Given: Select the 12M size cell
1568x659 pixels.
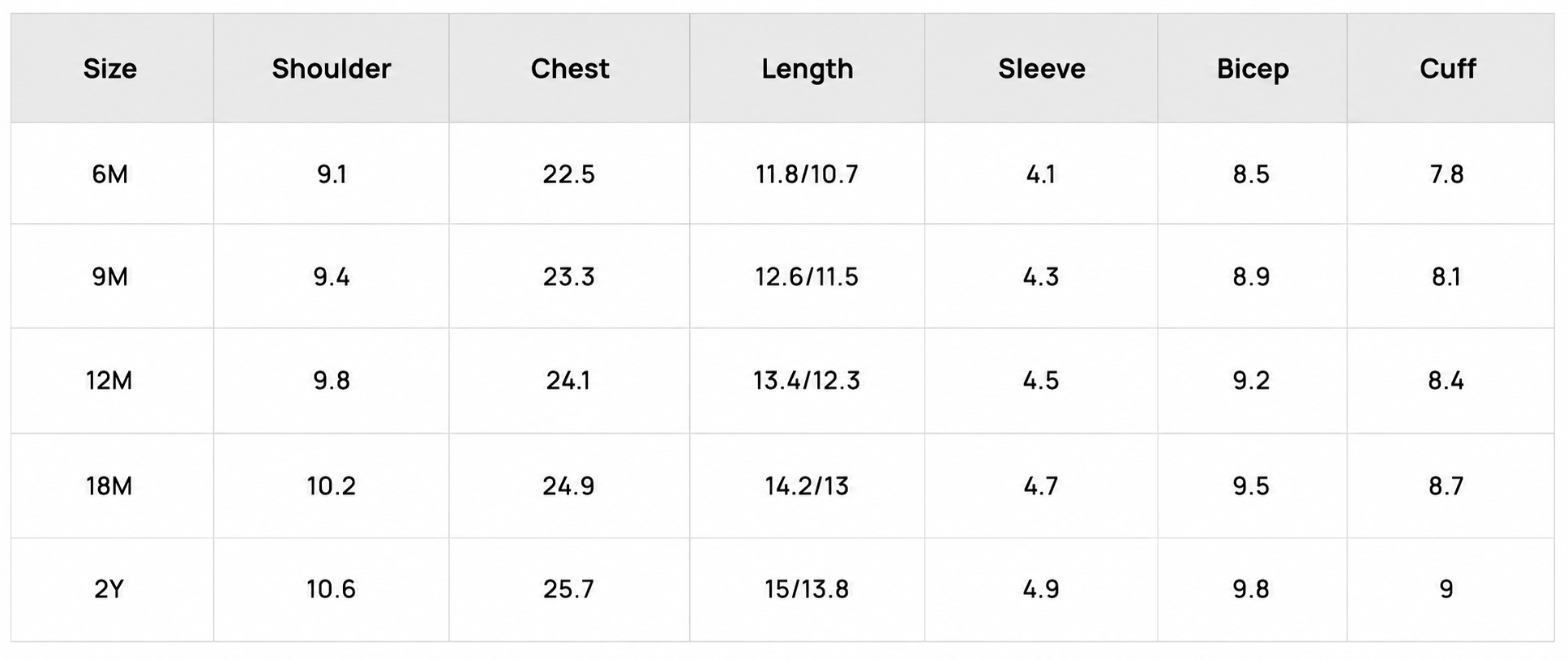Looking at the screenshot, I should [109, 380].
